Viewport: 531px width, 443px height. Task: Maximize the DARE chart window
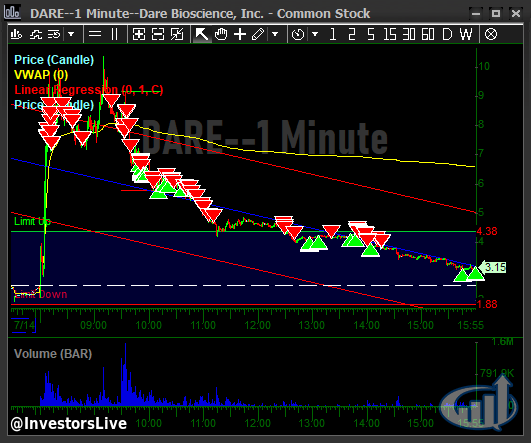pos(496,14)
